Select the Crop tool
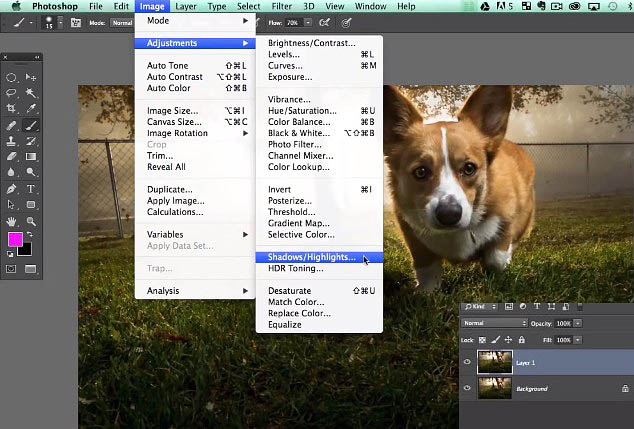 pos(11,108)
